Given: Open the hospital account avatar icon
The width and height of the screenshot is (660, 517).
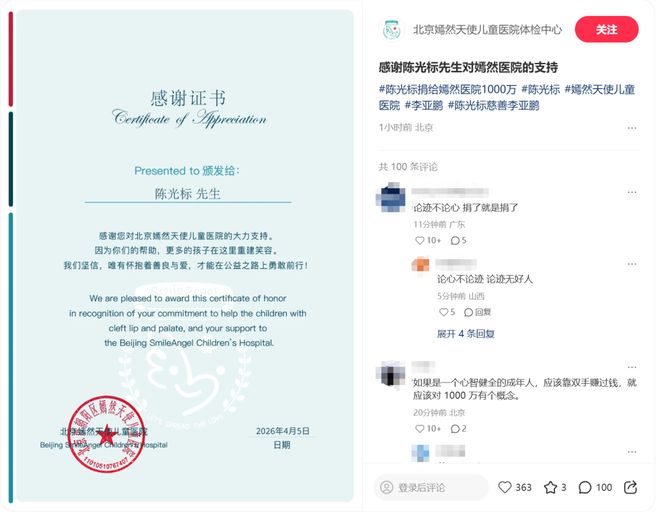Looking at the screenshot, I should 391,29.
